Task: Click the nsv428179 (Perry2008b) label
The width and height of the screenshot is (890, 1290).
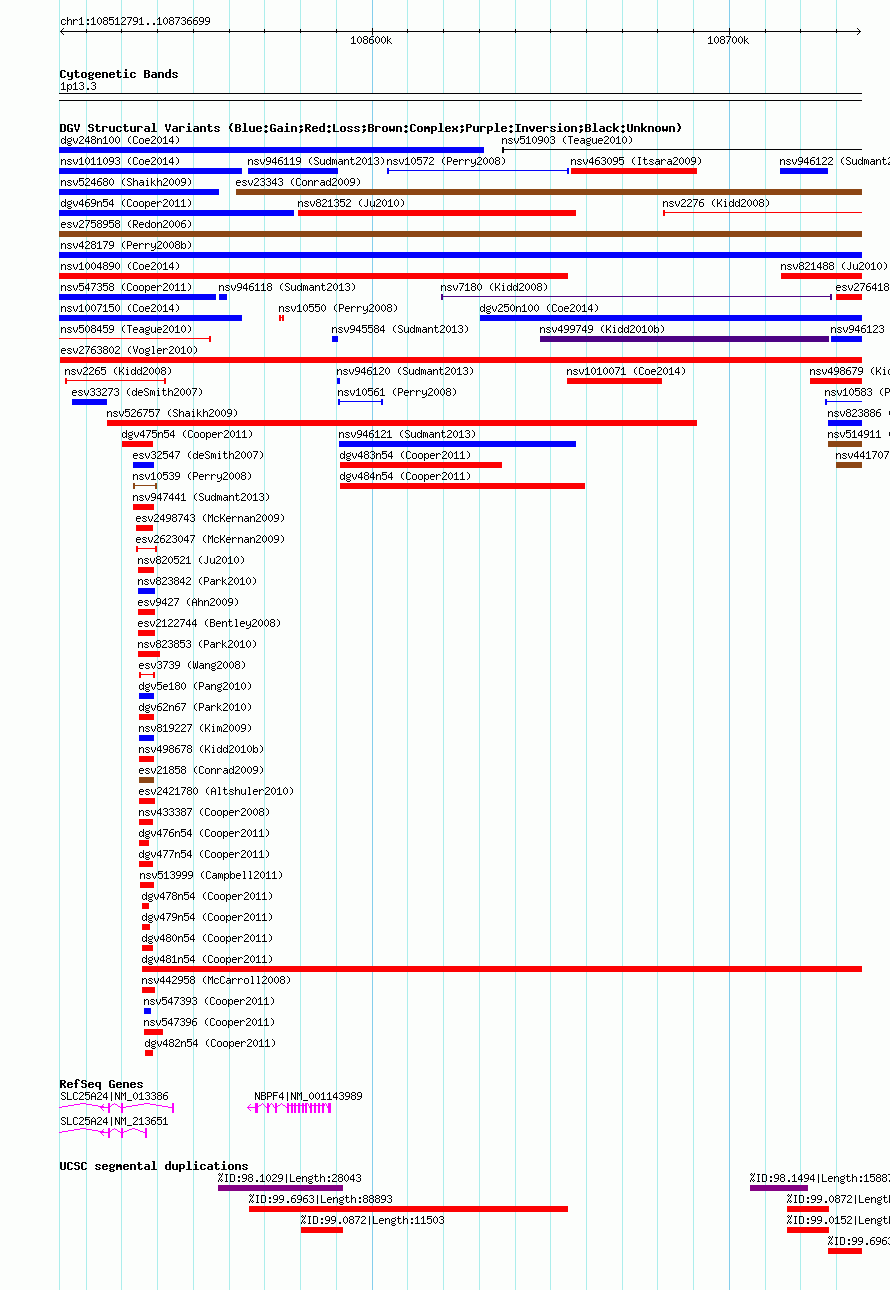Action: (x=126, y=245)
